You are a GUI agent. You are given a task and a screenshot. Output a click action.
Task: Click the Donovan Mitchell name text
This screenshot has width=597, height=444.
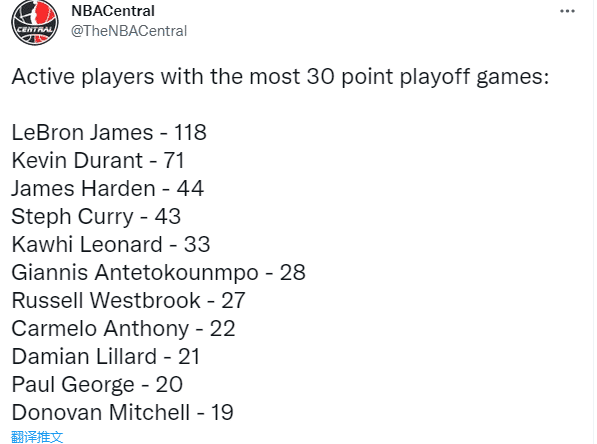(101, 413)
